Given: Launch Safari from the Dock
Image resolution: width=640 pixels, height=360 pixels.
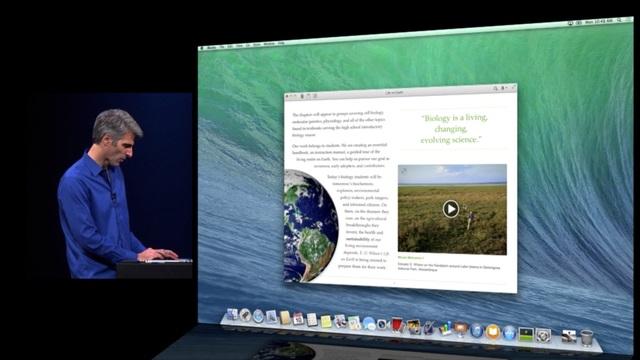Looking at the screenshot, I should point(258,316).
